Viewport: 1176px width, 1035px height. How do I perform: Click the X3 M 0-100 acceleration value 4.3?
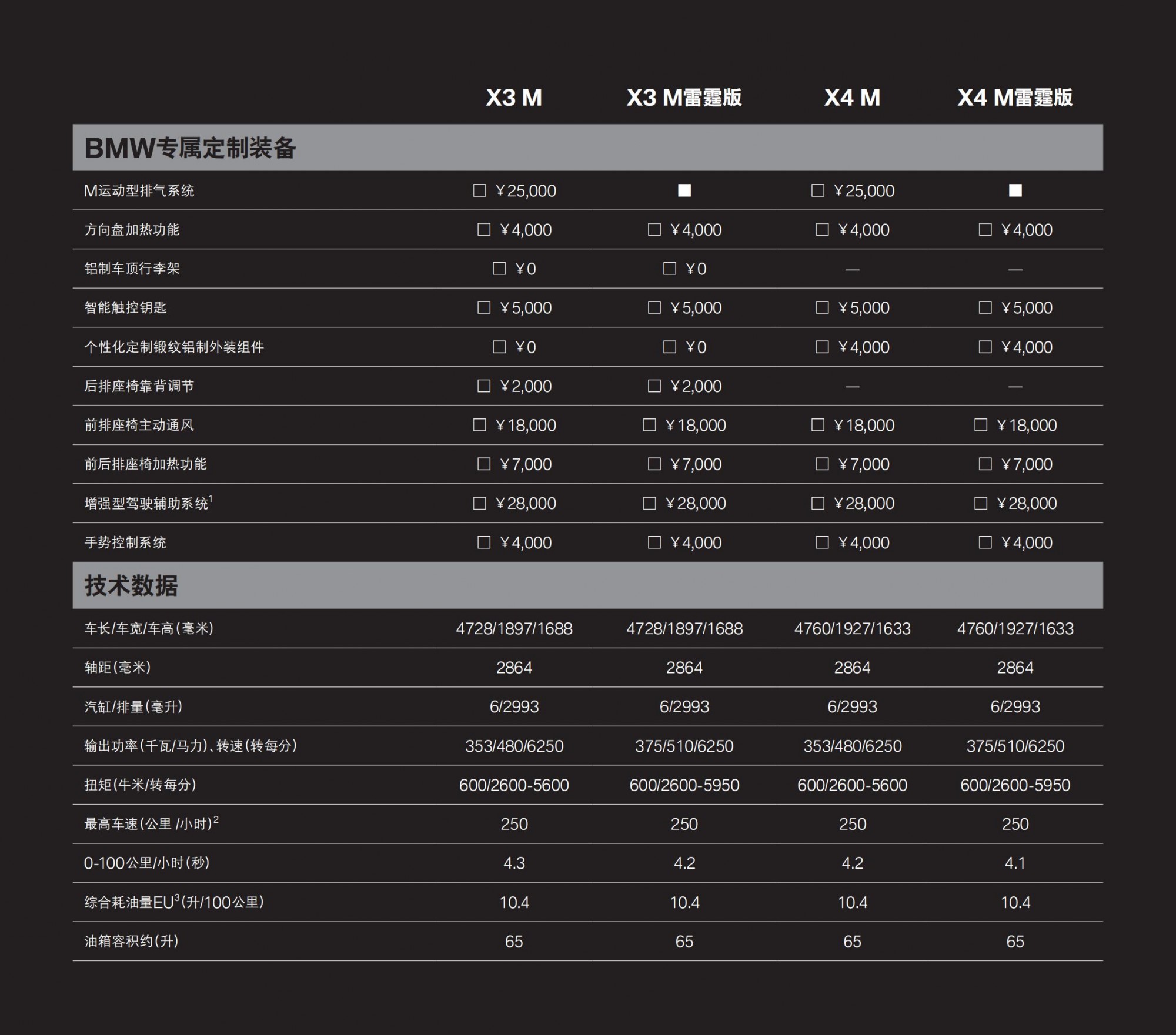(x=516, y=863)
